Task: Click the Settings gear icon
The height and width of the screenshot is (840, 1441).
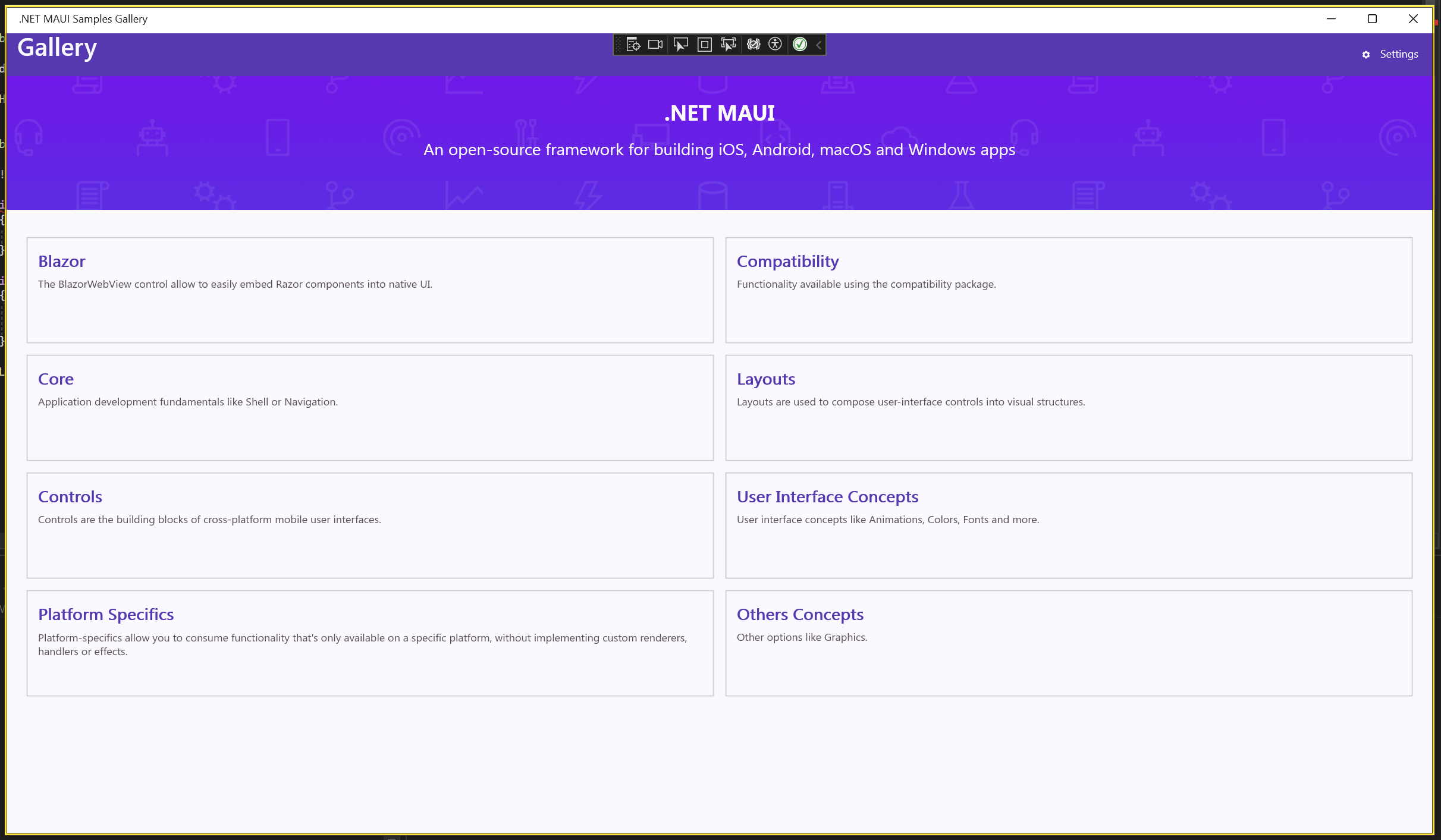Action: pyautogui.click(x=1366, y=55)
